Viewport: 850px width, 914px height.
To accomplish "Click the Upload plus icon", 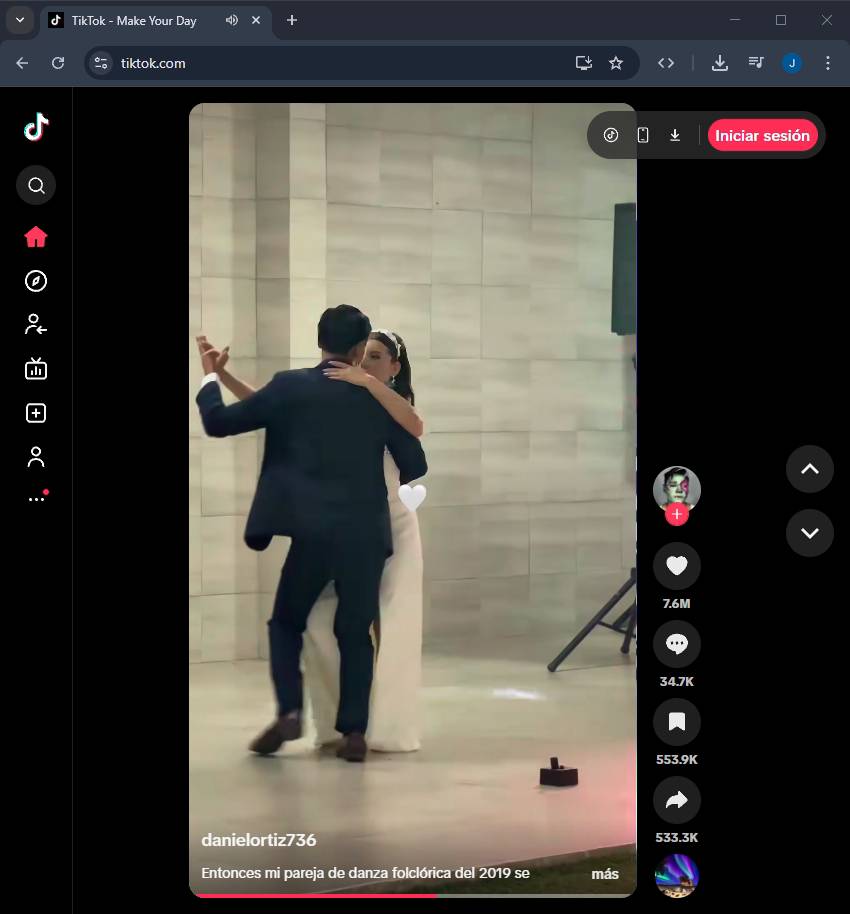I will click(x=36, y=413).
